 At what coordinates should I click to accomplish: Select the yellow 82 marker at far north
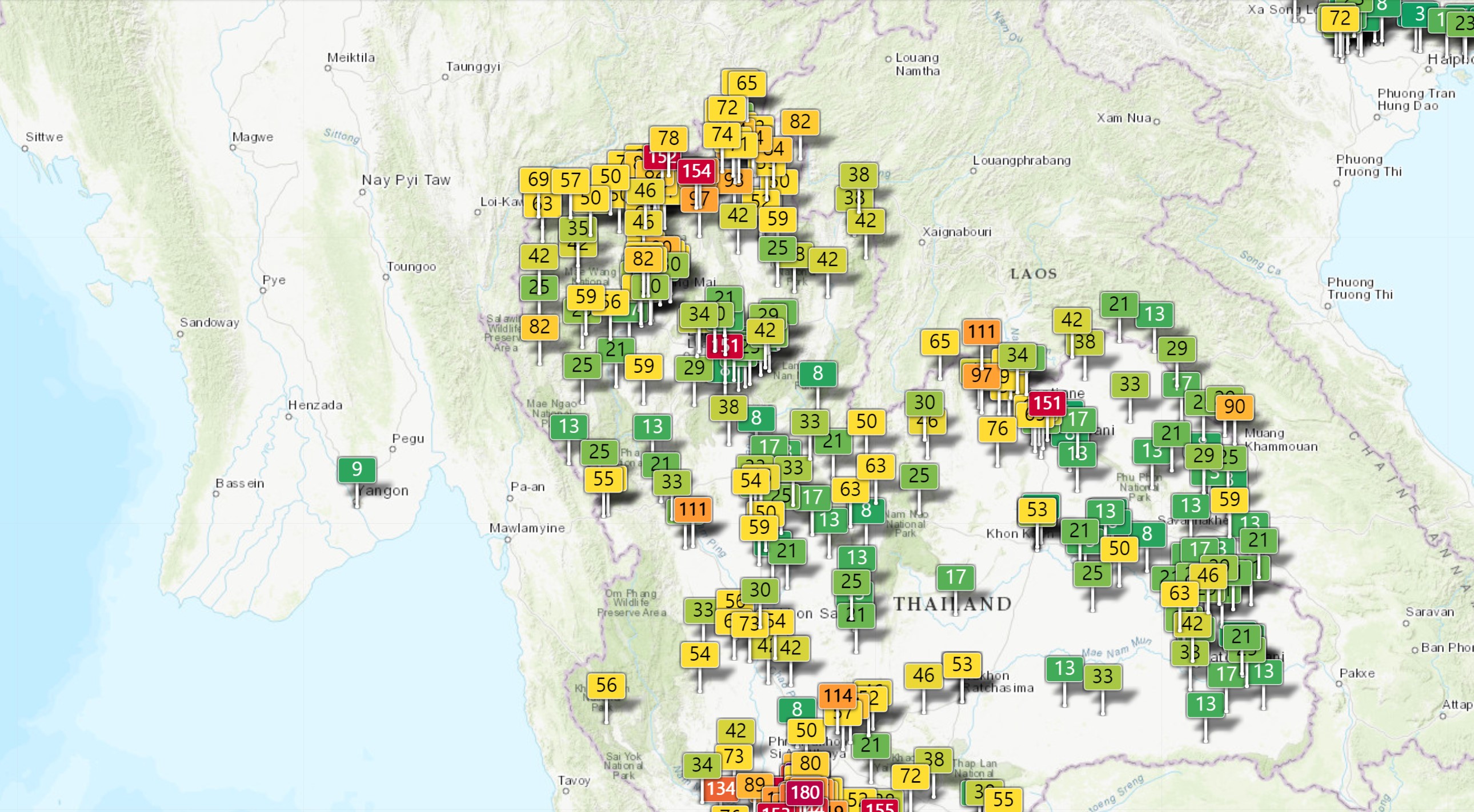[x=799, y=121]
